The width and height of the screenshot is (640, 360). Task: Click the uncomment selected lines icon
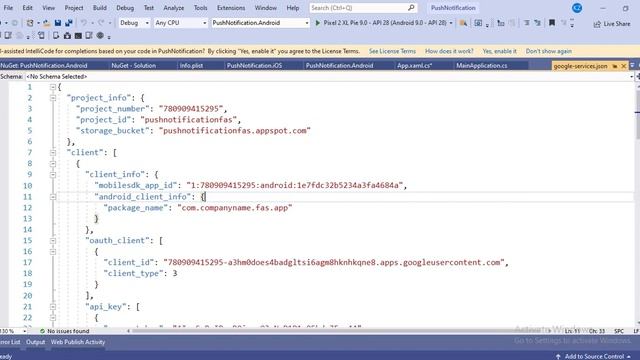point(538,23)
